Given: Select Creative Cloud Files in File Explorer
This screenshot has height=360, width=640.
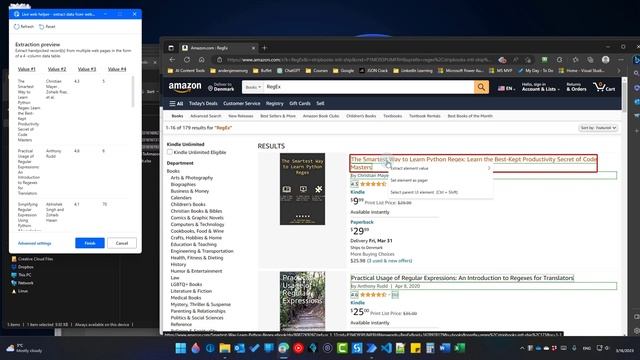Looking at the screenshot, I should click(x=32, y=259).
